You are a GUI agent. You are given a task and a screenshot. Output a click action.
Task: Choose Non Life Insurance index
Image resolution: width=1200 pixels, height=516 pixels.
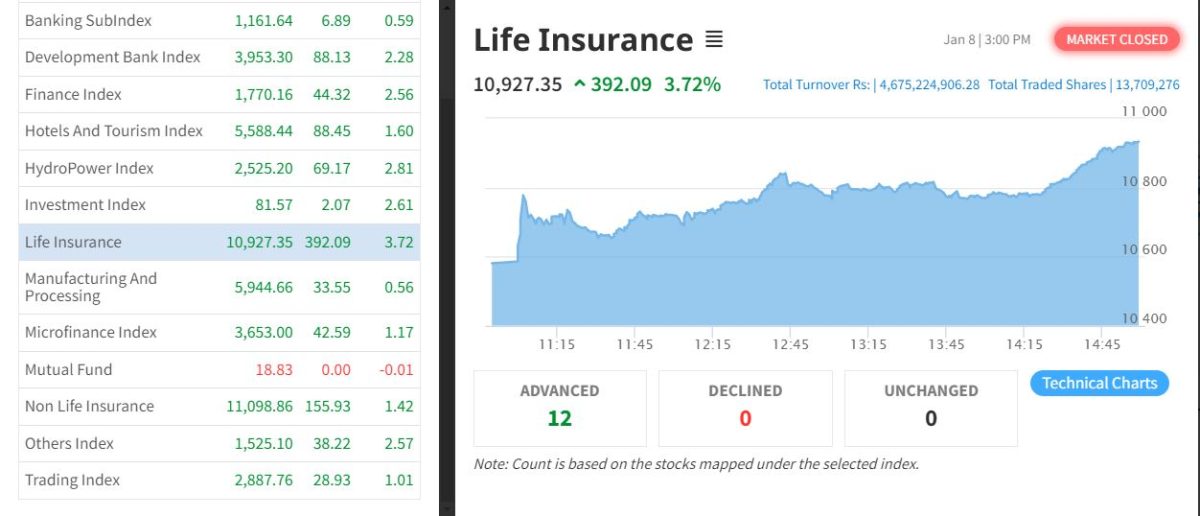coord(89,406)
